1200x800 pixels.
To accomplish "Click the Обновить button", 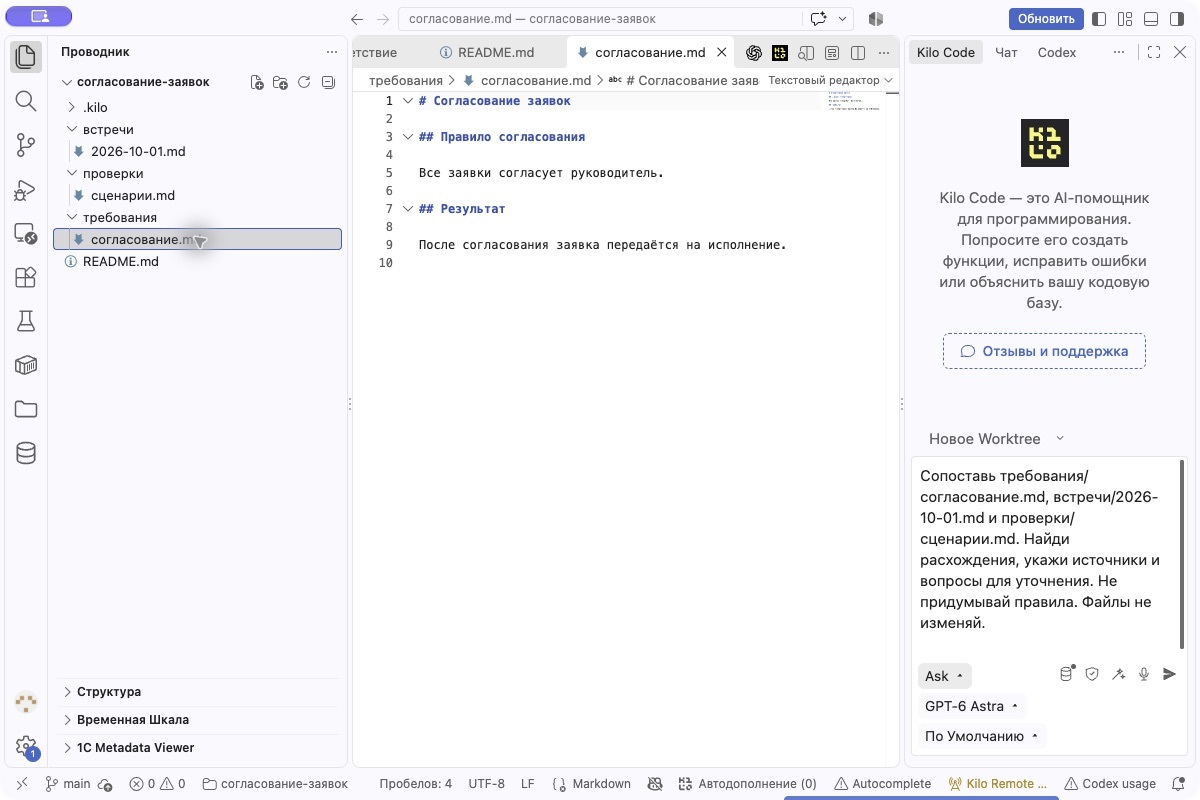I will click(1046, 19).
